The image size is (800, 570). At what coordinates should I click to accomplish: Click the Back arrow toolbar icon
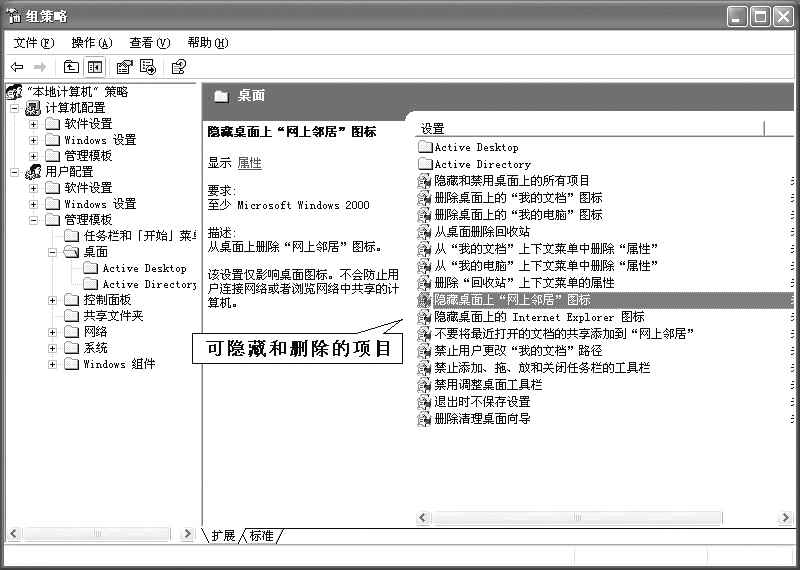point(17,67)
